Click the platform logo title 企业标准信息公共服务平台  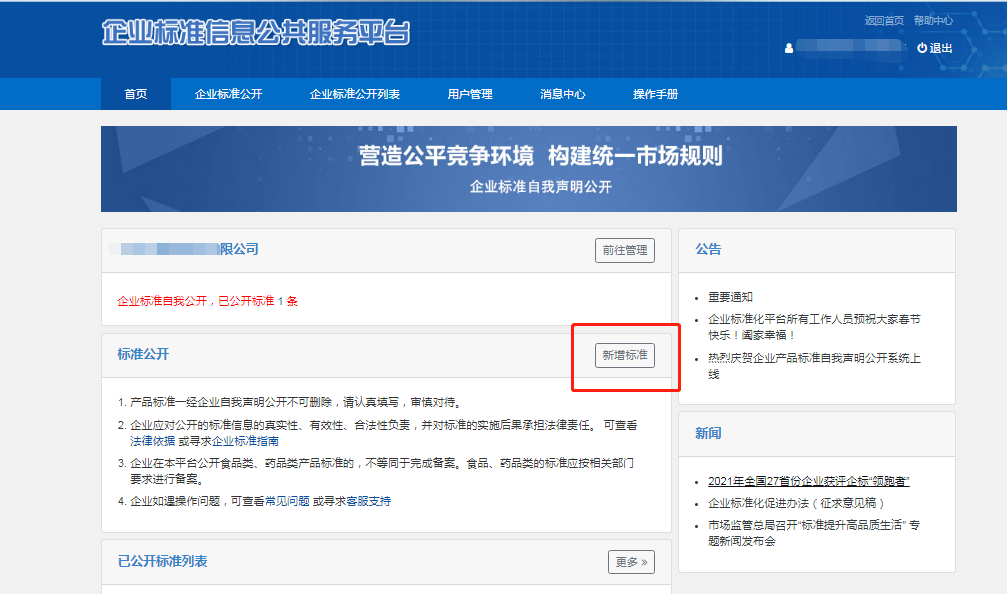(256, 33)
